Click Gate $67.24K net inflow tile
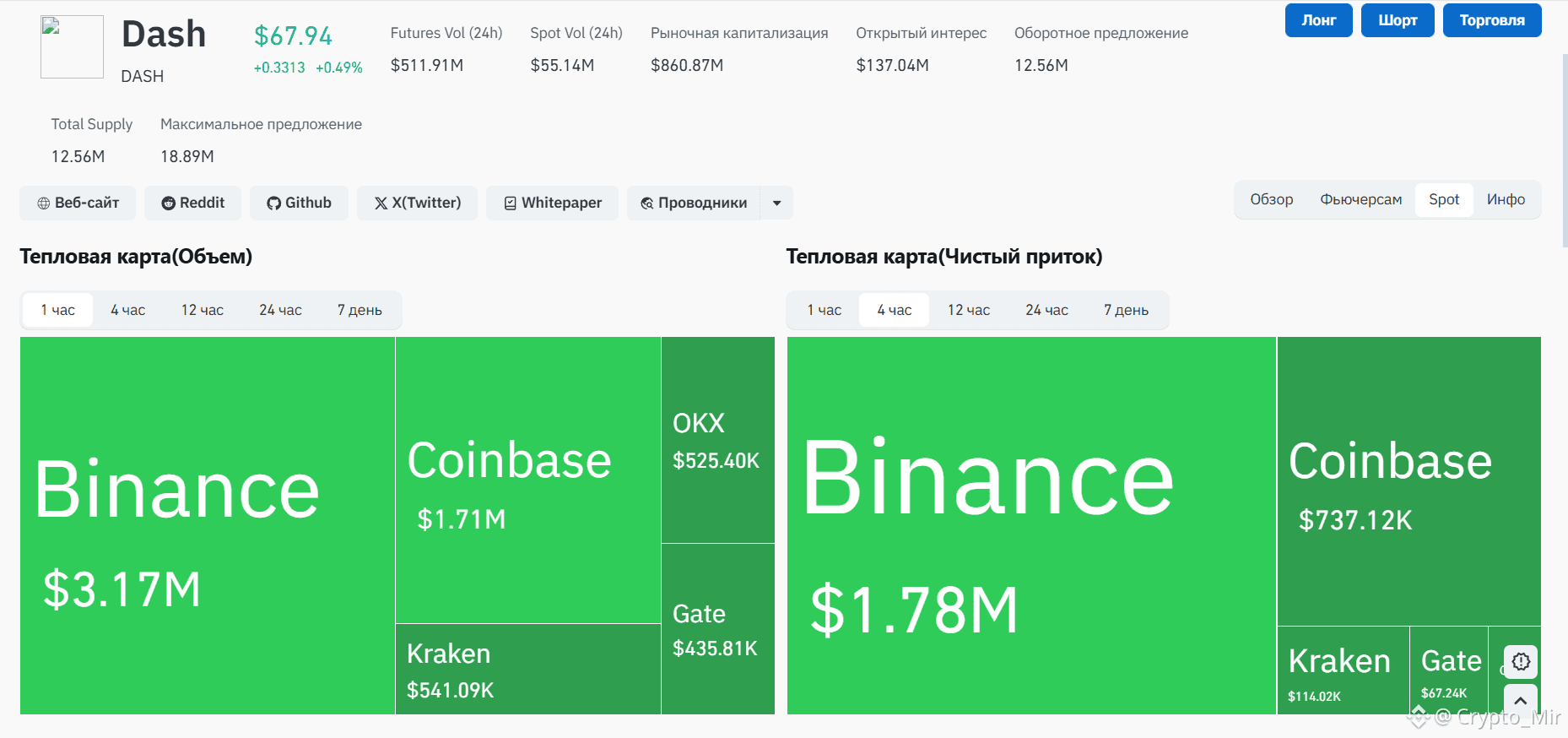Image resolution: width=1568 pixels, height=738 pixels. (x=1449, y=670)
